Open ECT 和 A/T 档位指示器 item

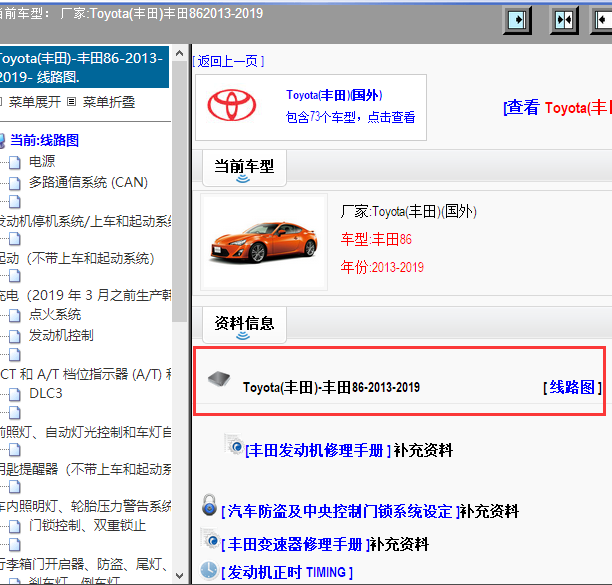coord(85,374)
